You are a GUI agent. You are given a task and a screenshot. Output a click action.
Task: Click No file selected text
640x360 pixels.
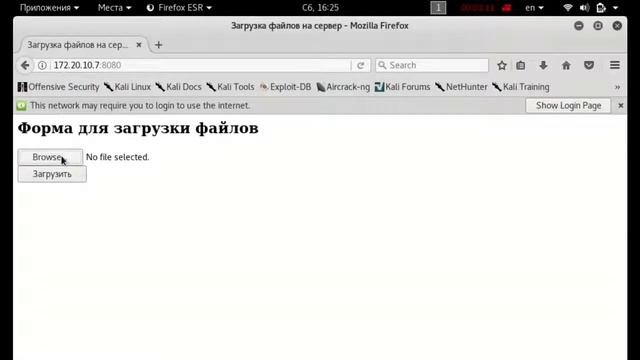tap(118, 157)
